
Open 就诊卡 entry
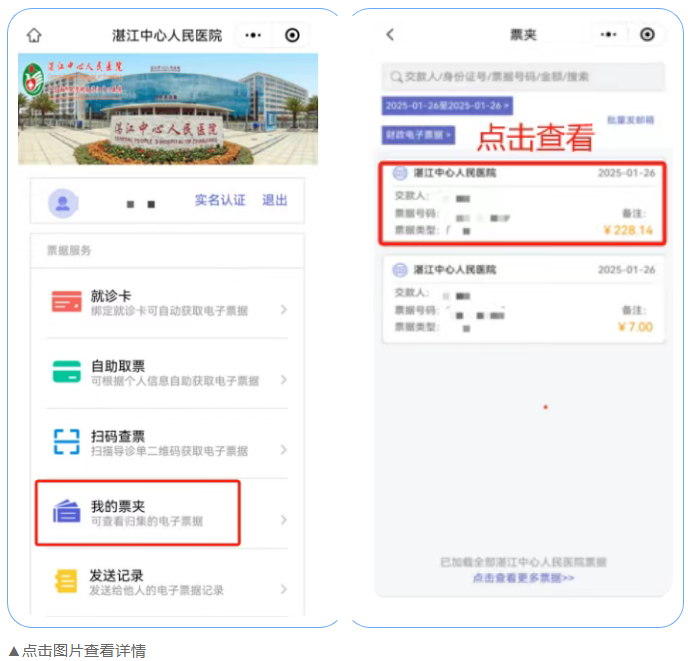point(167,303)
